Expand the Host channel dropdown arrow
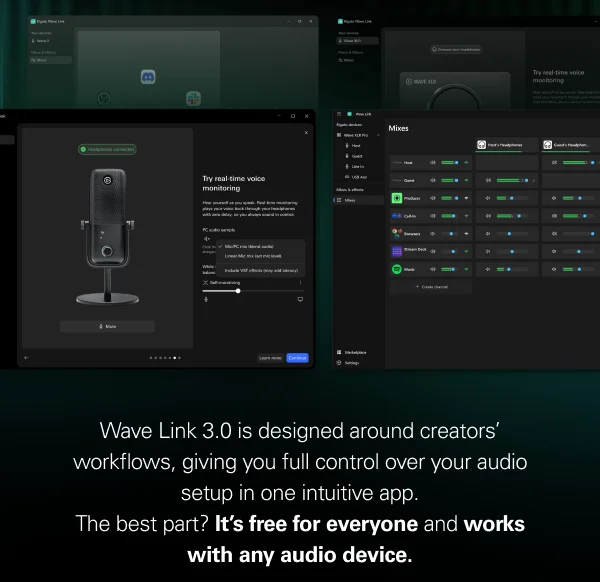 pos(466,163)
